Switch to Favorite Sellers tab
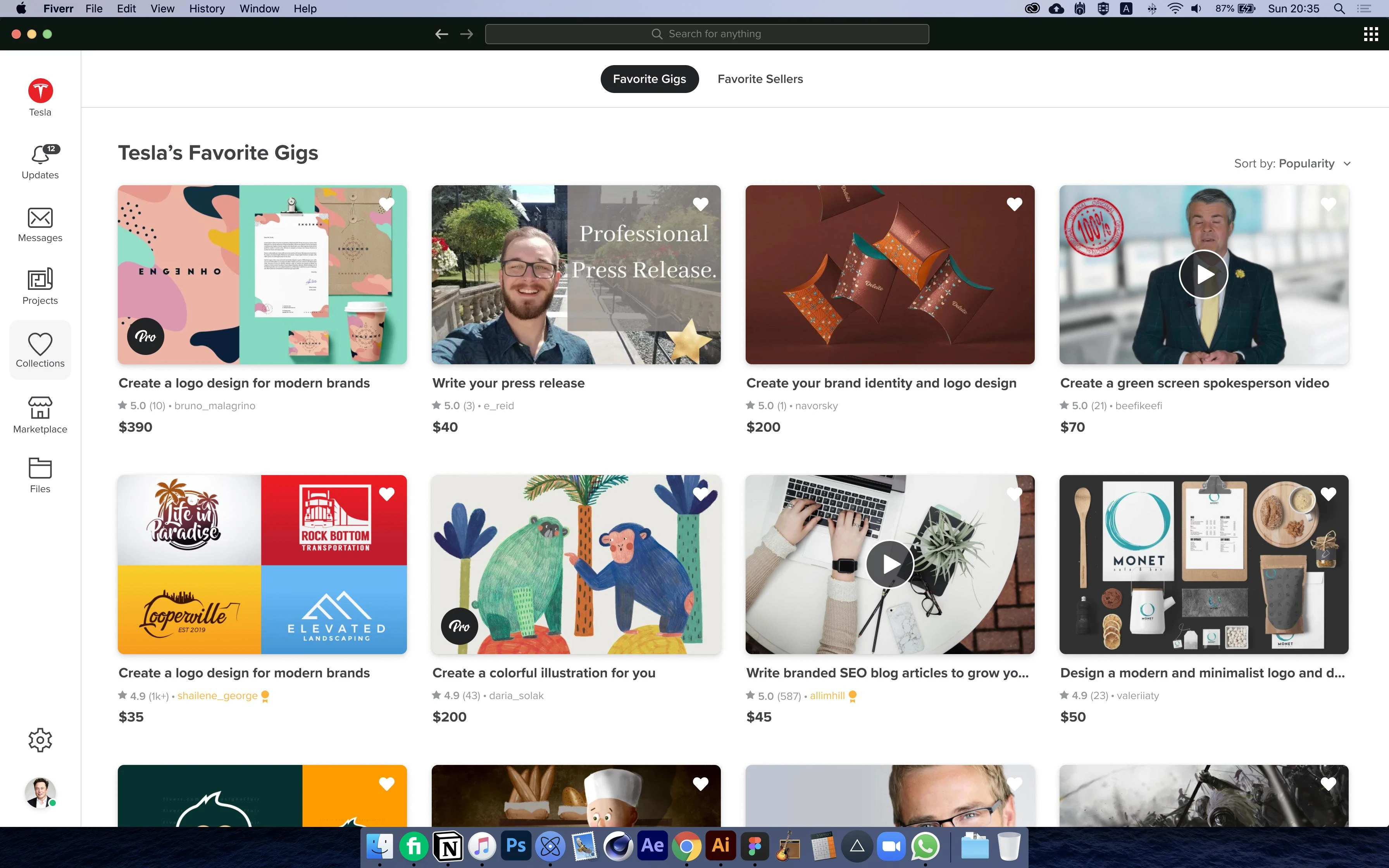 760,79
